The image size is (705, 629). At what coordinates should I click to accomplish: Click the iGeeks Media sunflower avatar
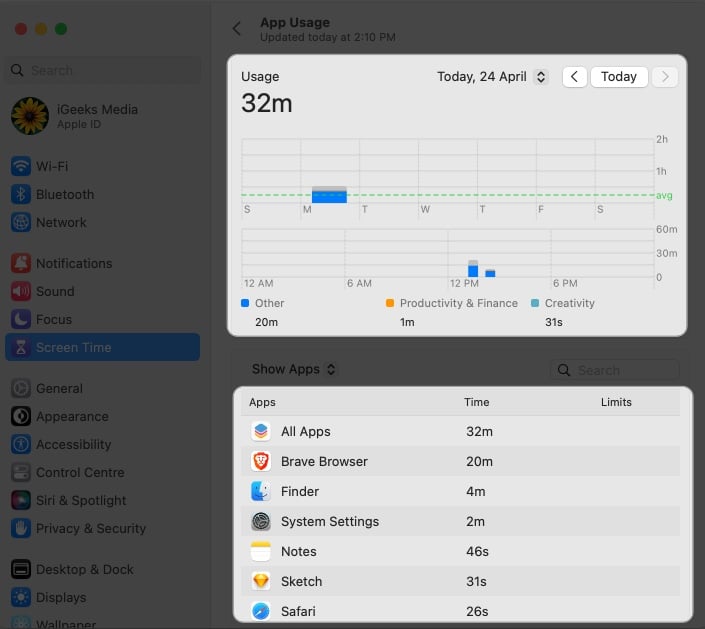point(30,116)
